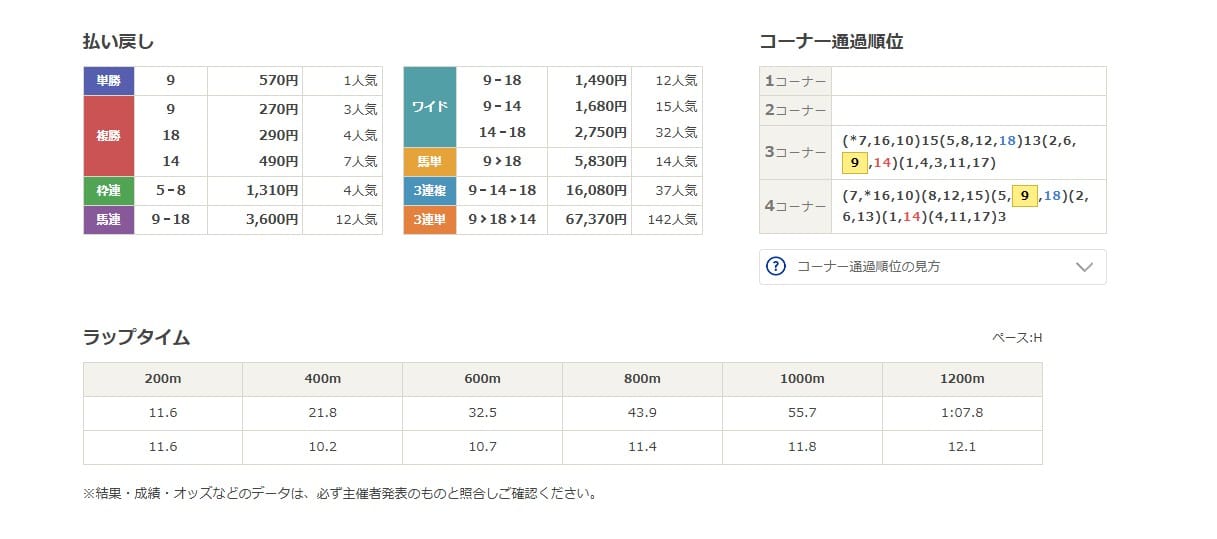Click the yellow 馬単 label badge
This screenshot has height=539, width=1217.
point(430,161)
